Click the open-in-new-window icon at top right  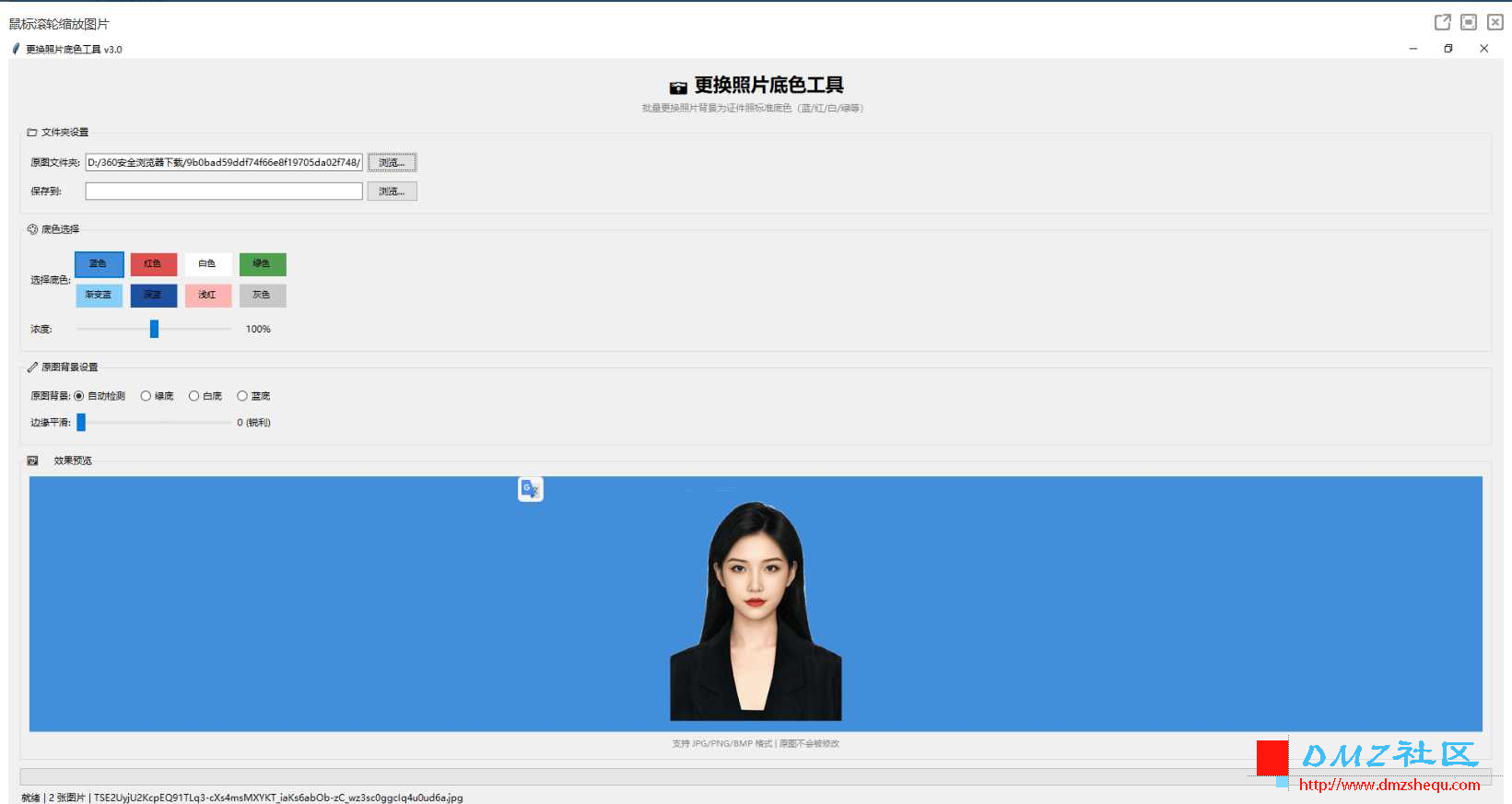coord(1443,22)
